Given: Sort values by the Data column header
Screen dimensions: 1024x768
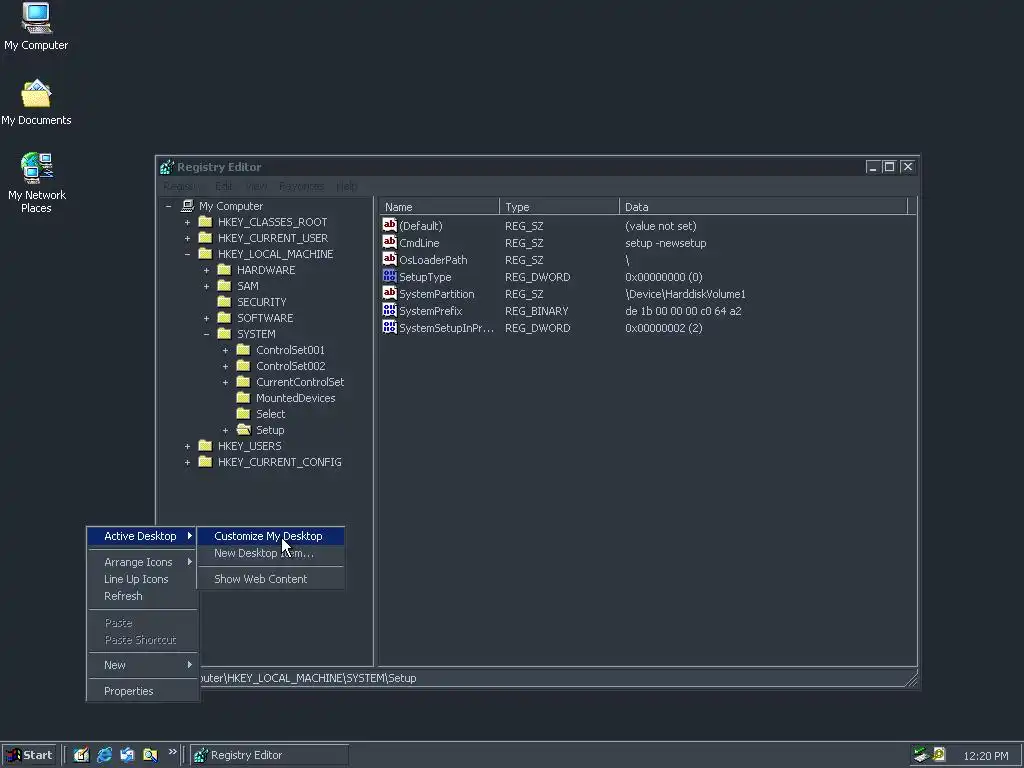Looking at the screenshot, I should (x=763, y=206).
